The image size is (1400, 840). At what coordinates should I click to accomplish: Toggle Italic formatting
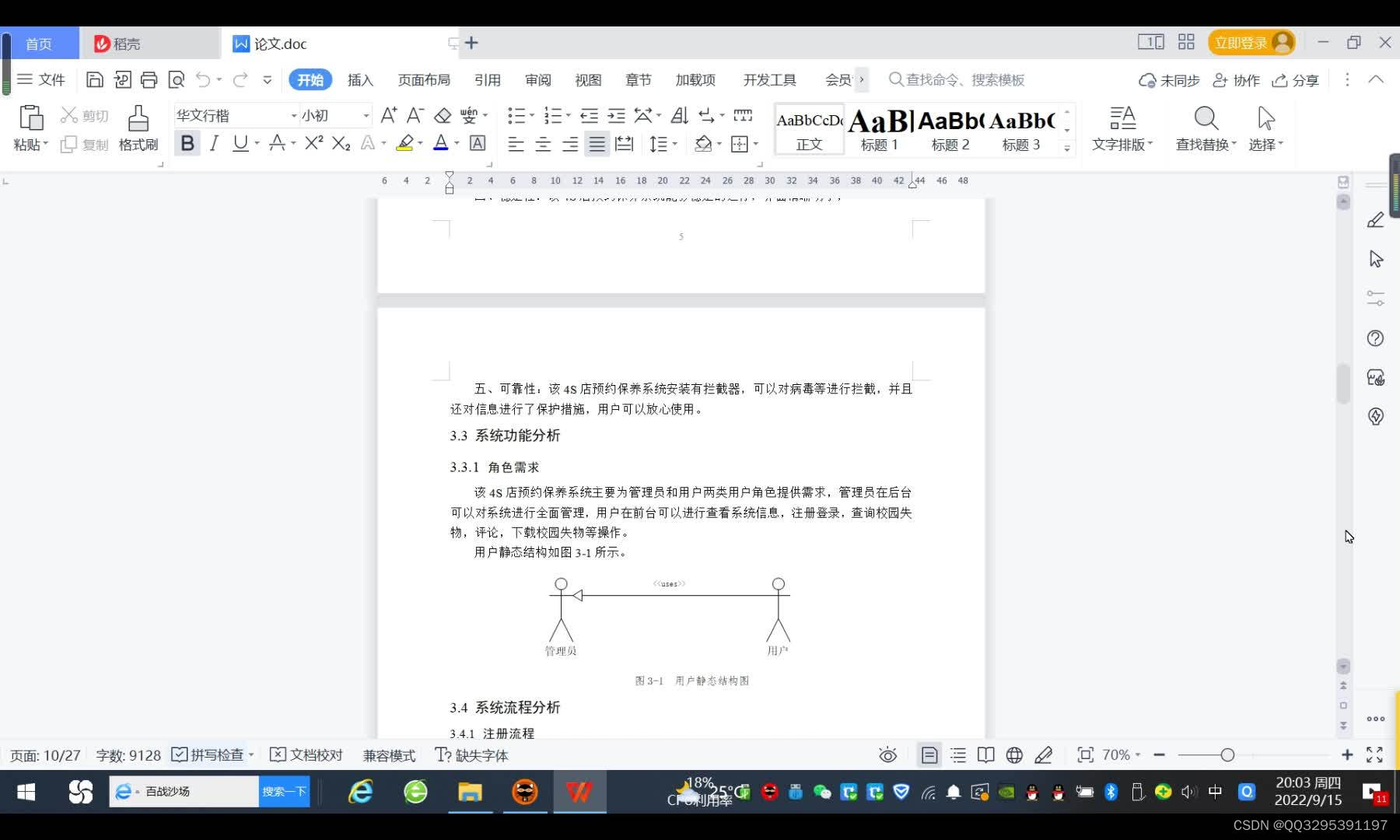214,143
